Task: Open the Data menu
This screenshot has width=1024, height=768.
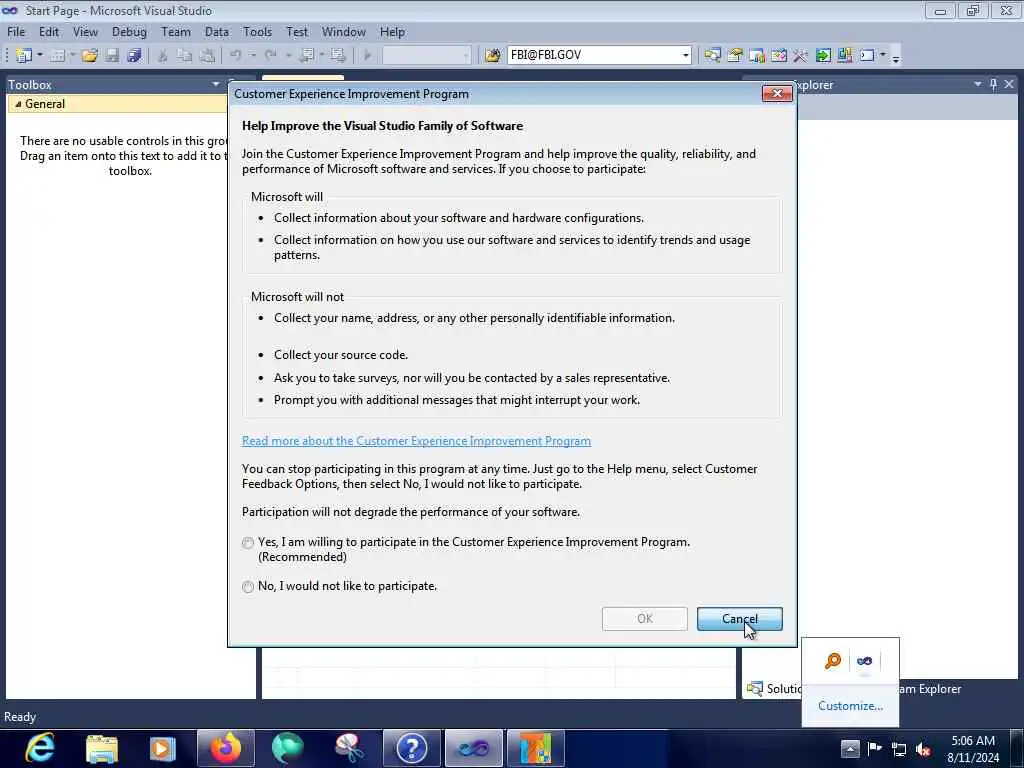Action: click(x=217, y=32)
